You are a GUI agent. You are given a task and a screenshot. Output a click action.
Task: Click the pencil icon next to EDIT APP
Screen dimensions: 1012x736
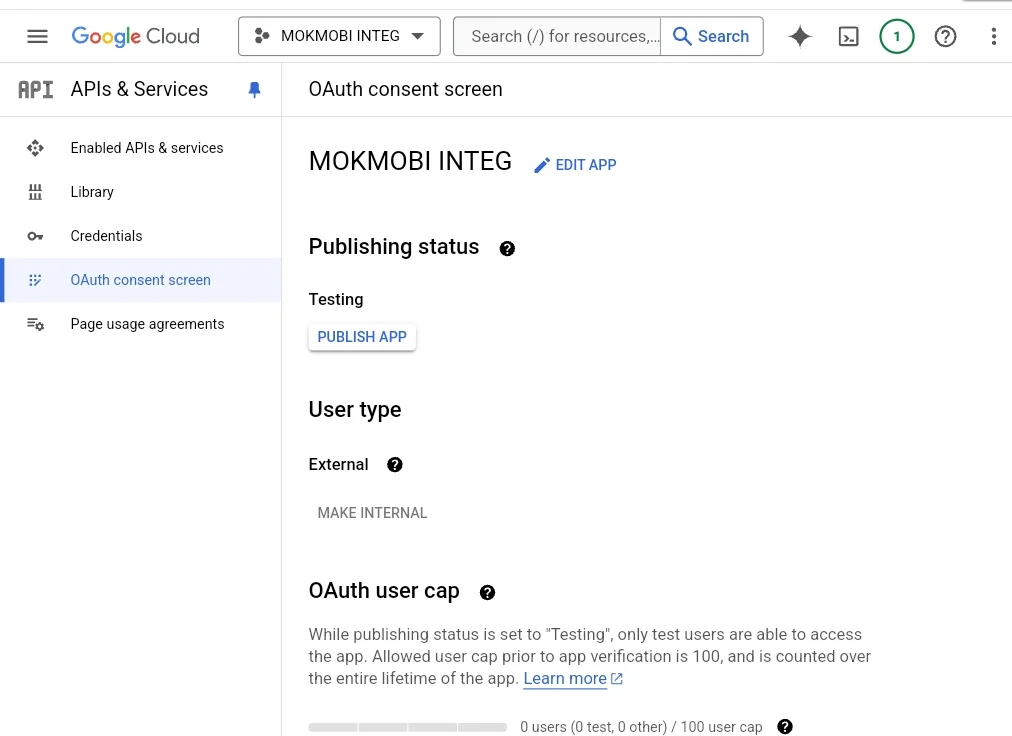541,165
